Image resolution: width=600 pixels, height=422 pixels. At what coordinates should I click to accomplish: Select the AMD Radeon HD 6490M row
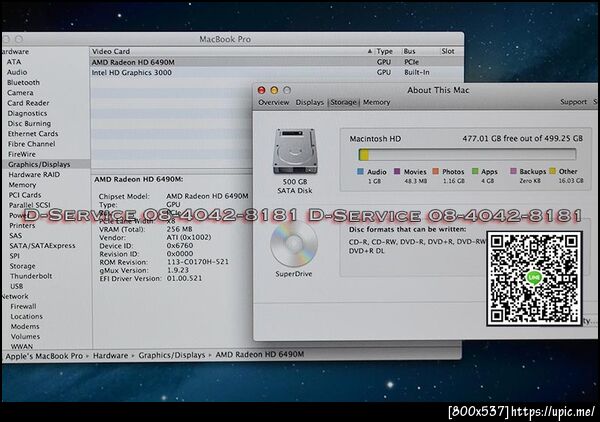277,62
